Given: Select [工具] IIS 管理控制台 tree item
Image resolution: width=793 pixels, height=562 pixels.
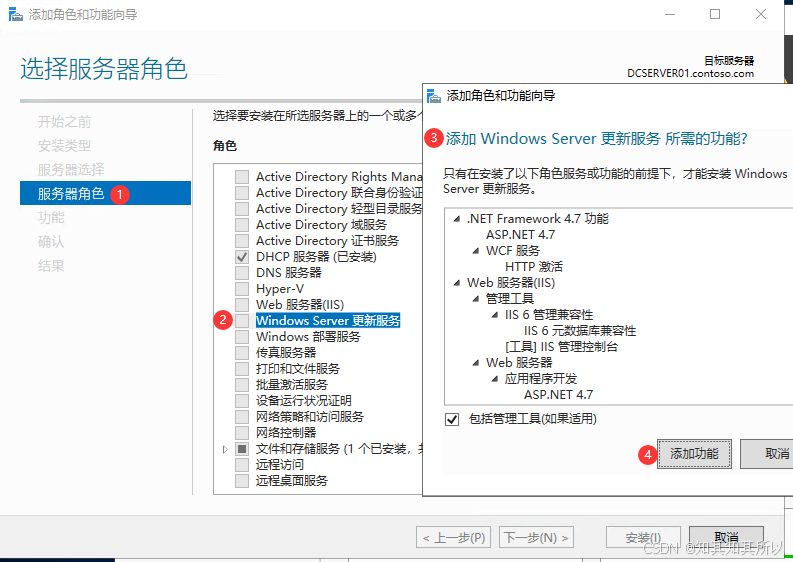Looking at the screenshot, I should pyautogui.click(x=561, y=347).
